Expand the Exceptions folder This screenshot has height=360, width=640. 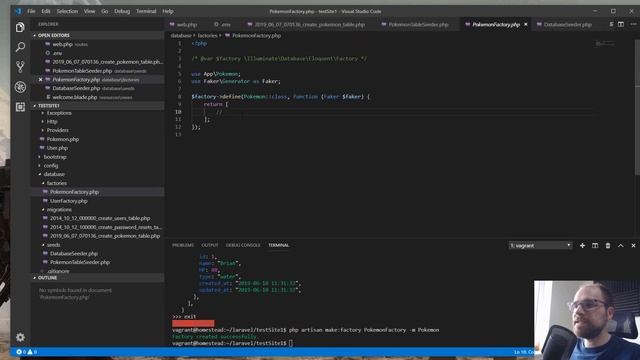coord(59,113)
